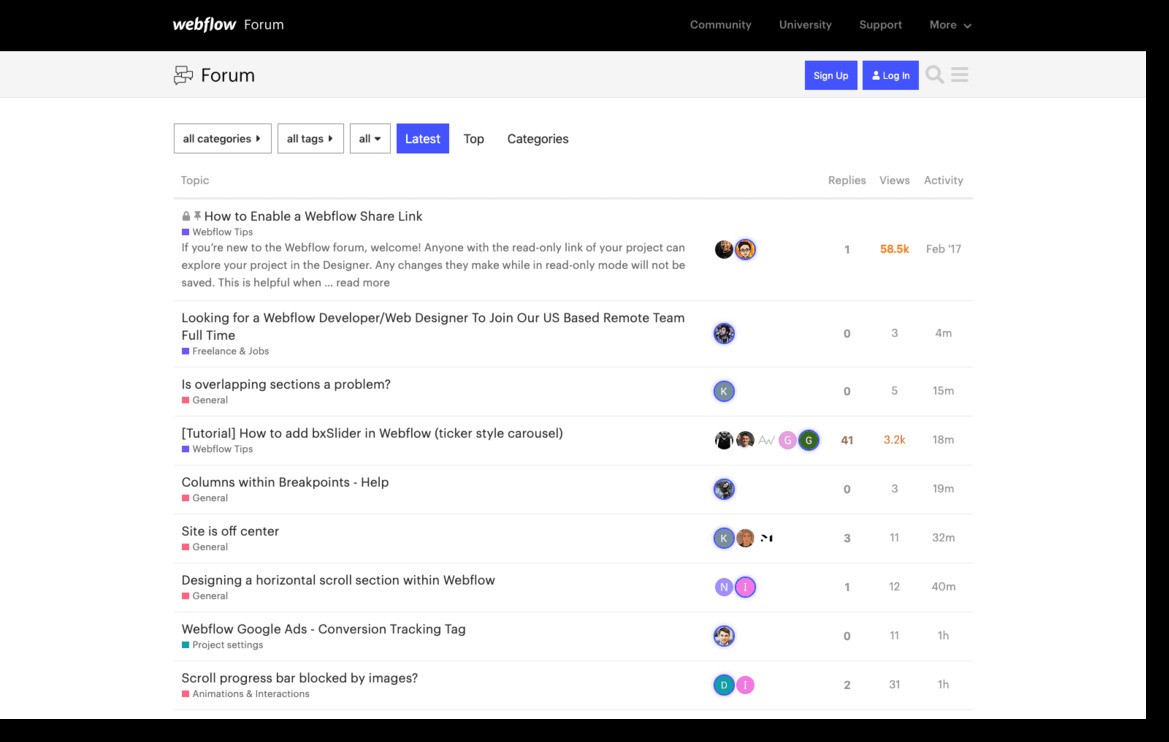This screenshot has width=1169, height=742.
Task: Click the Sign Up button
Action: tap(831, 75)
